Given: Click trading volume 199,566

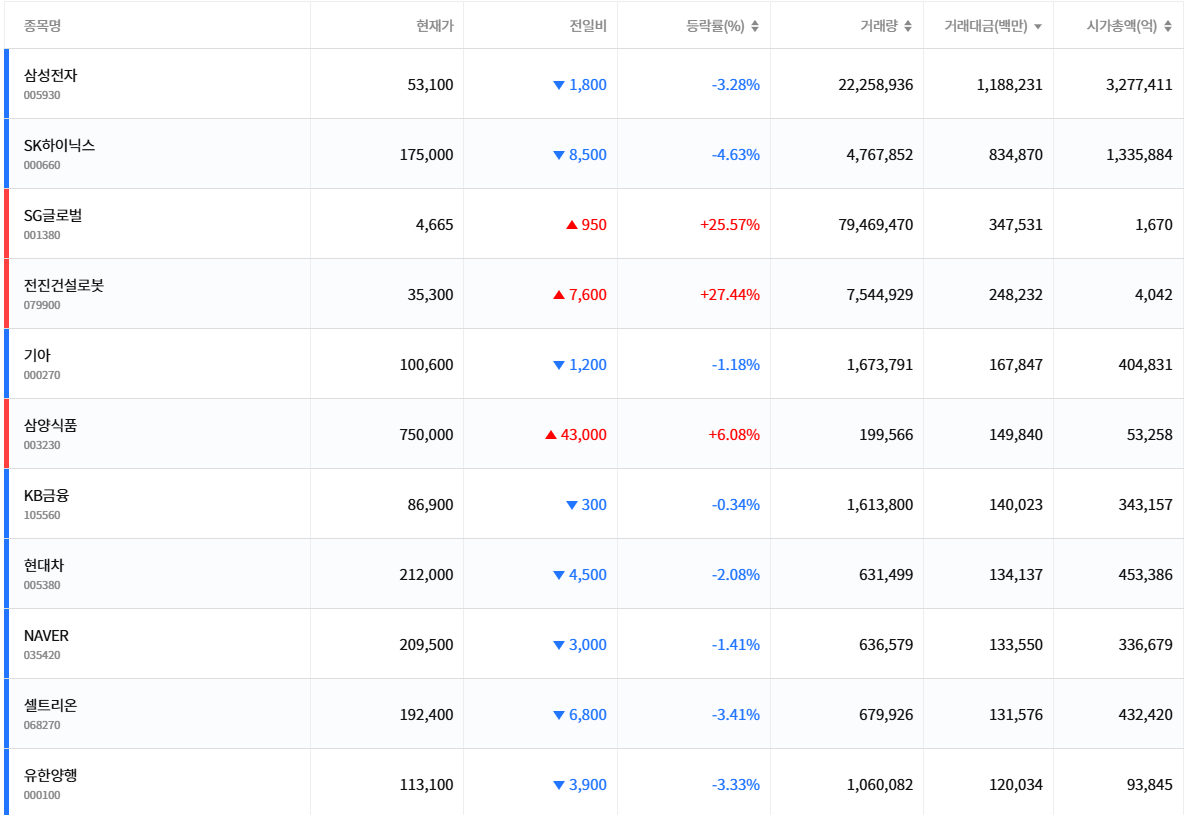Looking at the screenshot, I should (886, 434).
